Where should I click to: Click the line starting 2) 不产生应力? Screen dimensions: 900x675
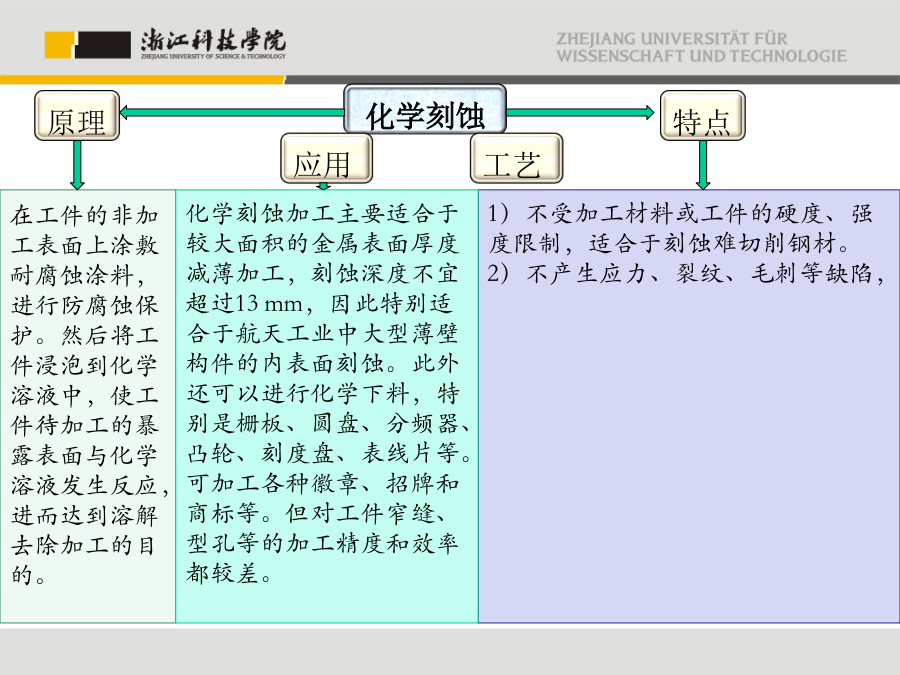686,273
